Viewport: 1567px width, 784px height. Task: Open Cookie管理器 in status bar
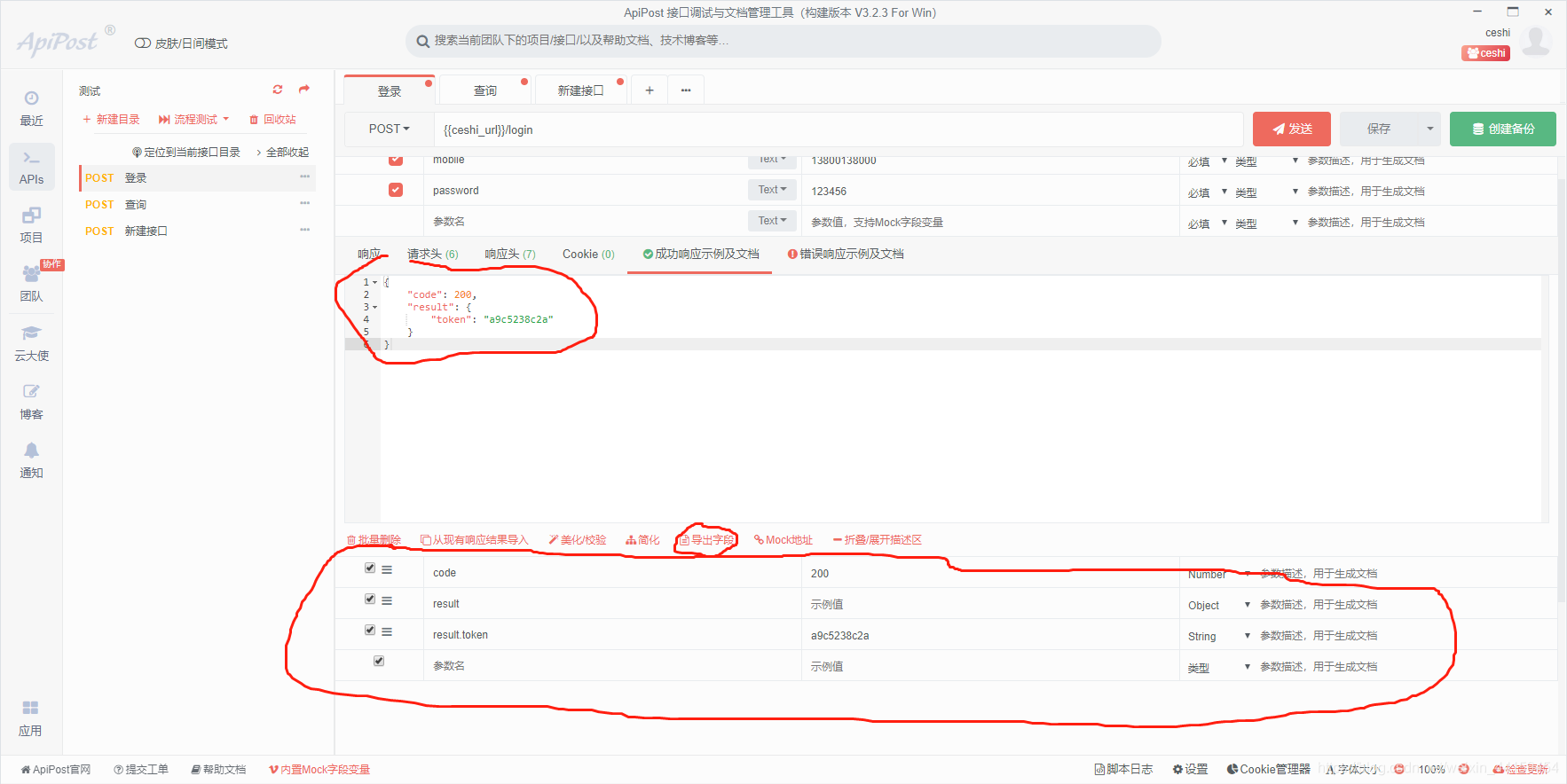[1269, 769]
